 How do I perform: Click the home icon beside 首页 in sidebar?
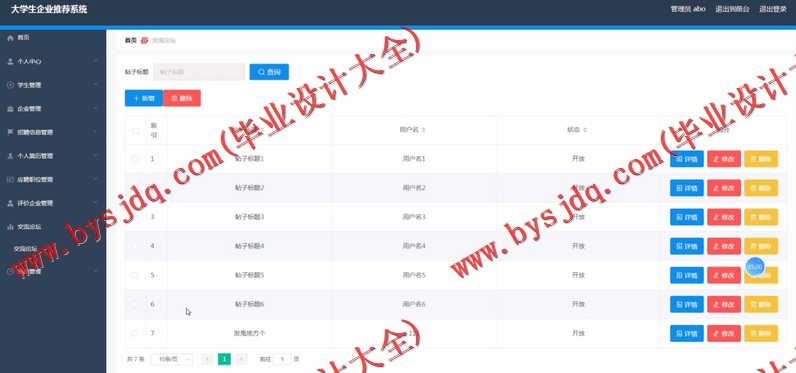coord(10,38)
